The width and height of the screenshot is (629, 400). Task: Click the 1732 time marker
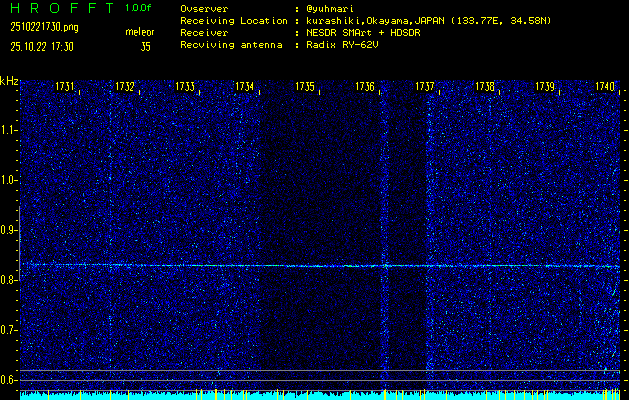click(x=125, y=86)
